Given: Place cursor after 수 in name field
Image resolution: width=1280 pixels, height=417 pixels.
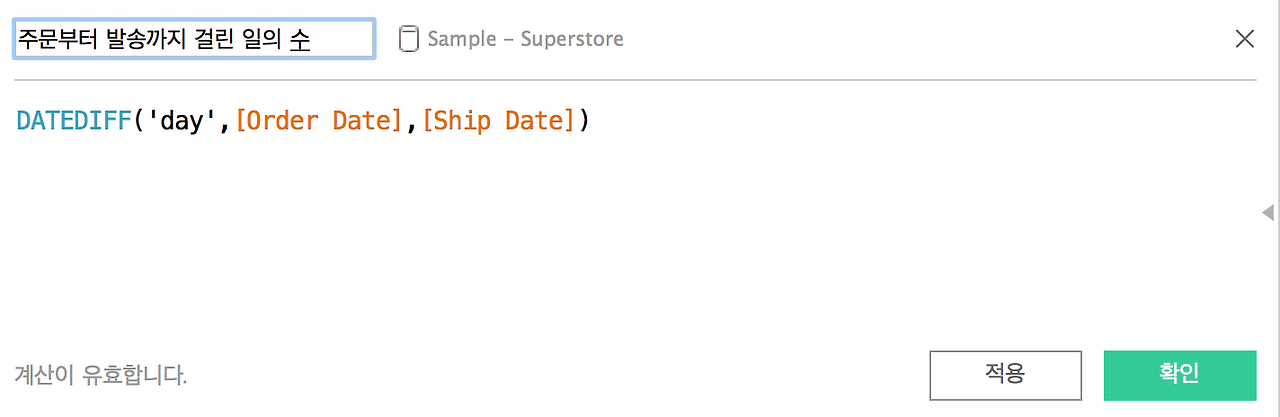Looking at the screenshot, I should click(311, 39).
